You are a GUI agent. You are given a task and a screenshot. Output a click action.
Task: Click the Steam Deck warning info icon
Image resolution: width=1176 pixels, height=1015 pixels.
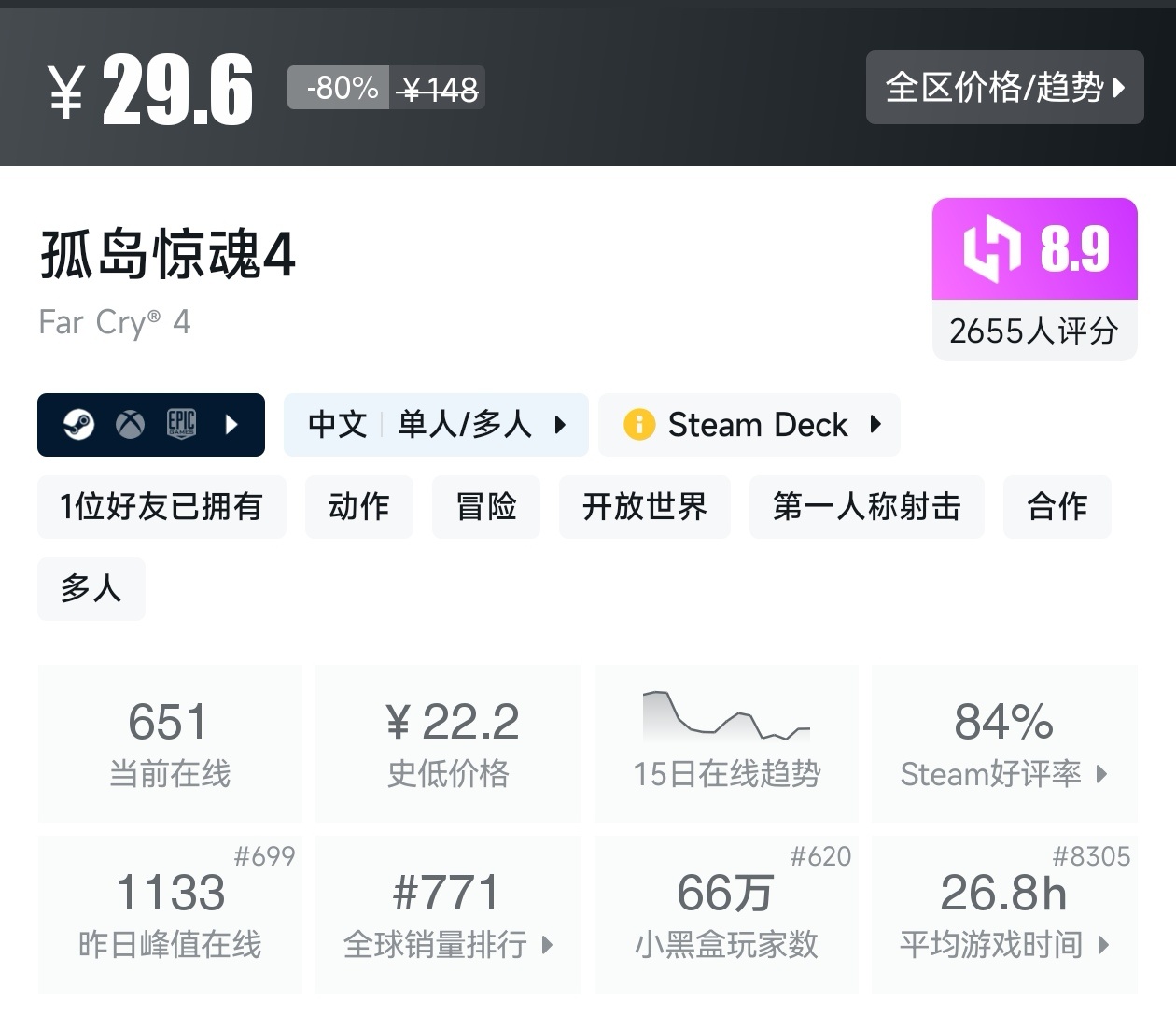click(639, 425)
